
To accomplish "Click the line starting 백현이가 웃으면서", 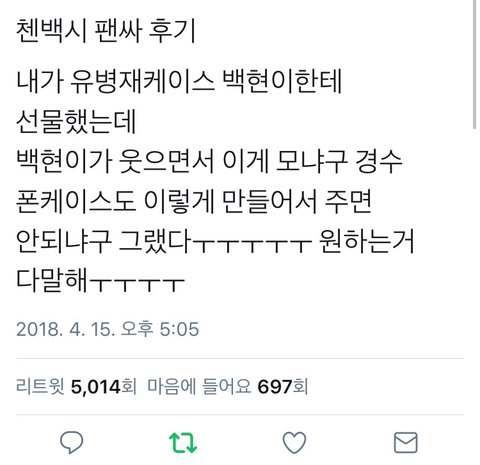I will pos(209,161).
